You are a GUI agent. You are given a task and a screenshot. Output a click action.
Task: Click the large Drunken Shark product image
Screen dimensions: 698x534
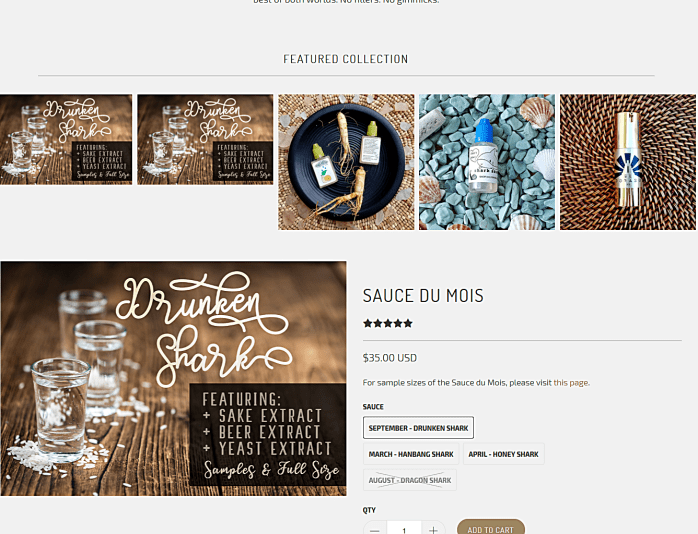pos(173,378)
